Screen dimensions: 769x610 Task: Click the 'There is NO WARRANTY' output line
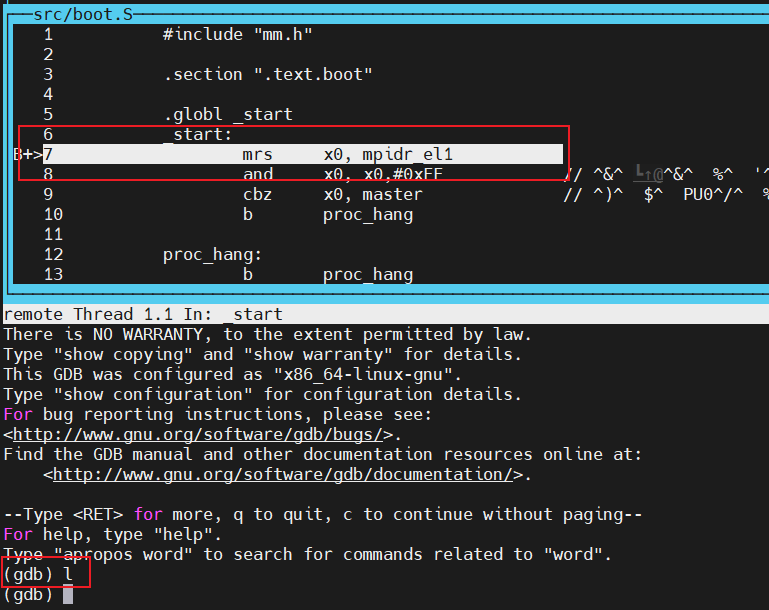click(x=267, y=334)
